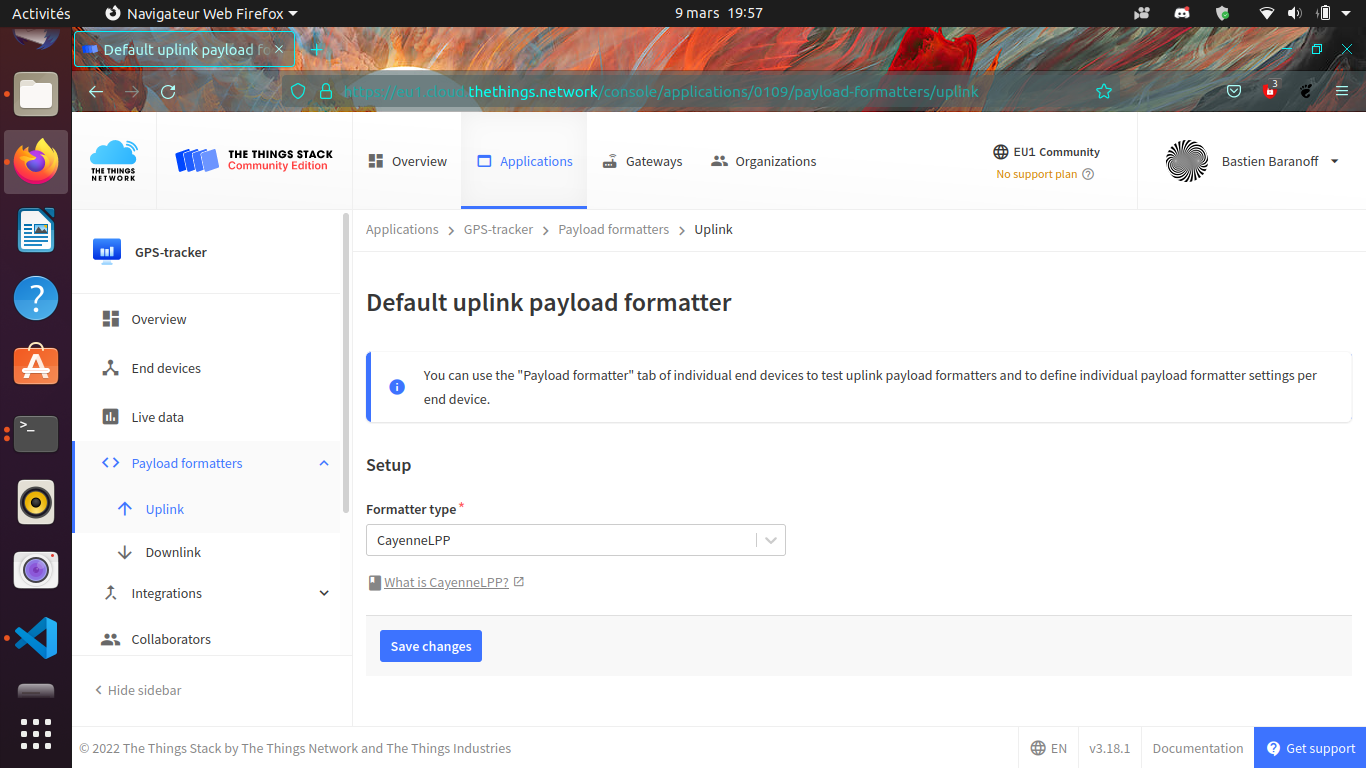Collapse the Payload formatters chevron

pyautogui.click(x=323, y=463)
